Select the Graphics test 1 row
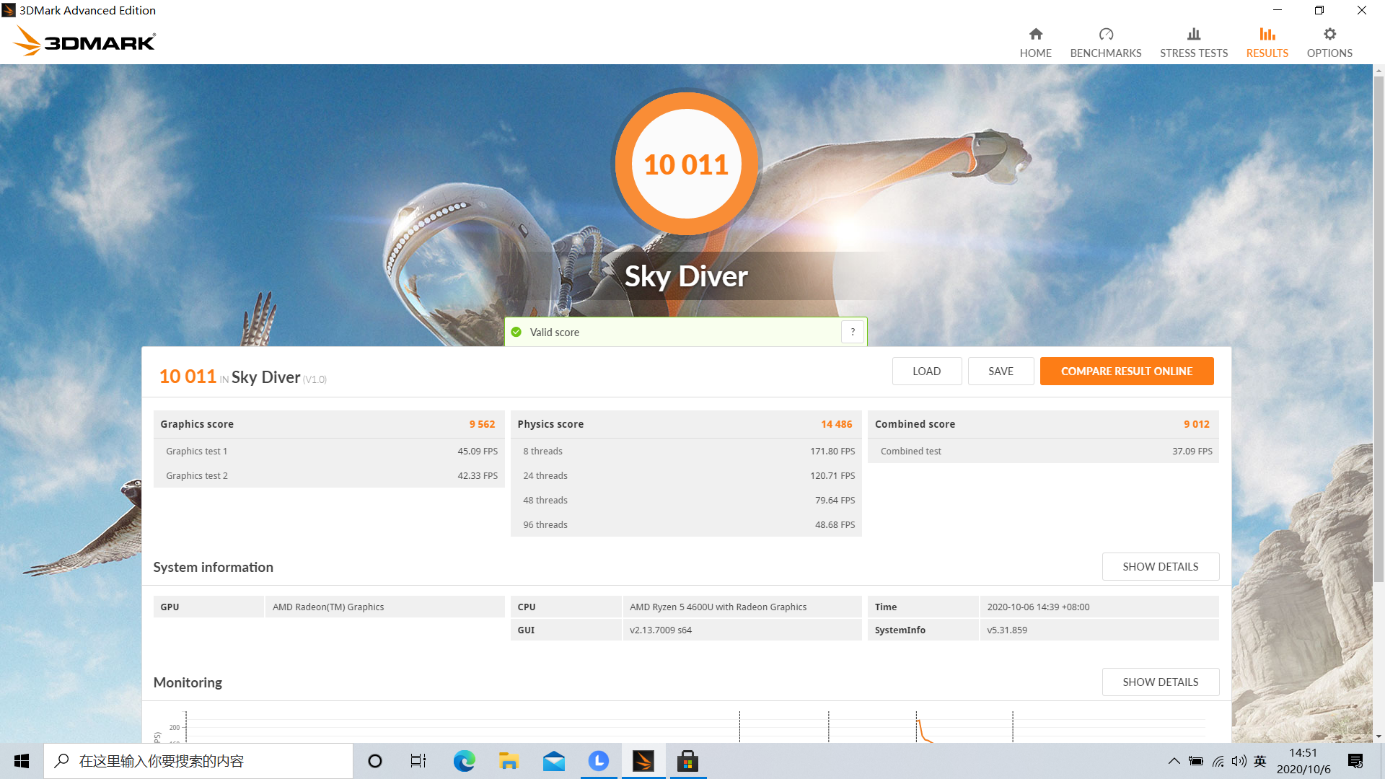The height and width of the screenshot is (779, 1385). point(330,451)
